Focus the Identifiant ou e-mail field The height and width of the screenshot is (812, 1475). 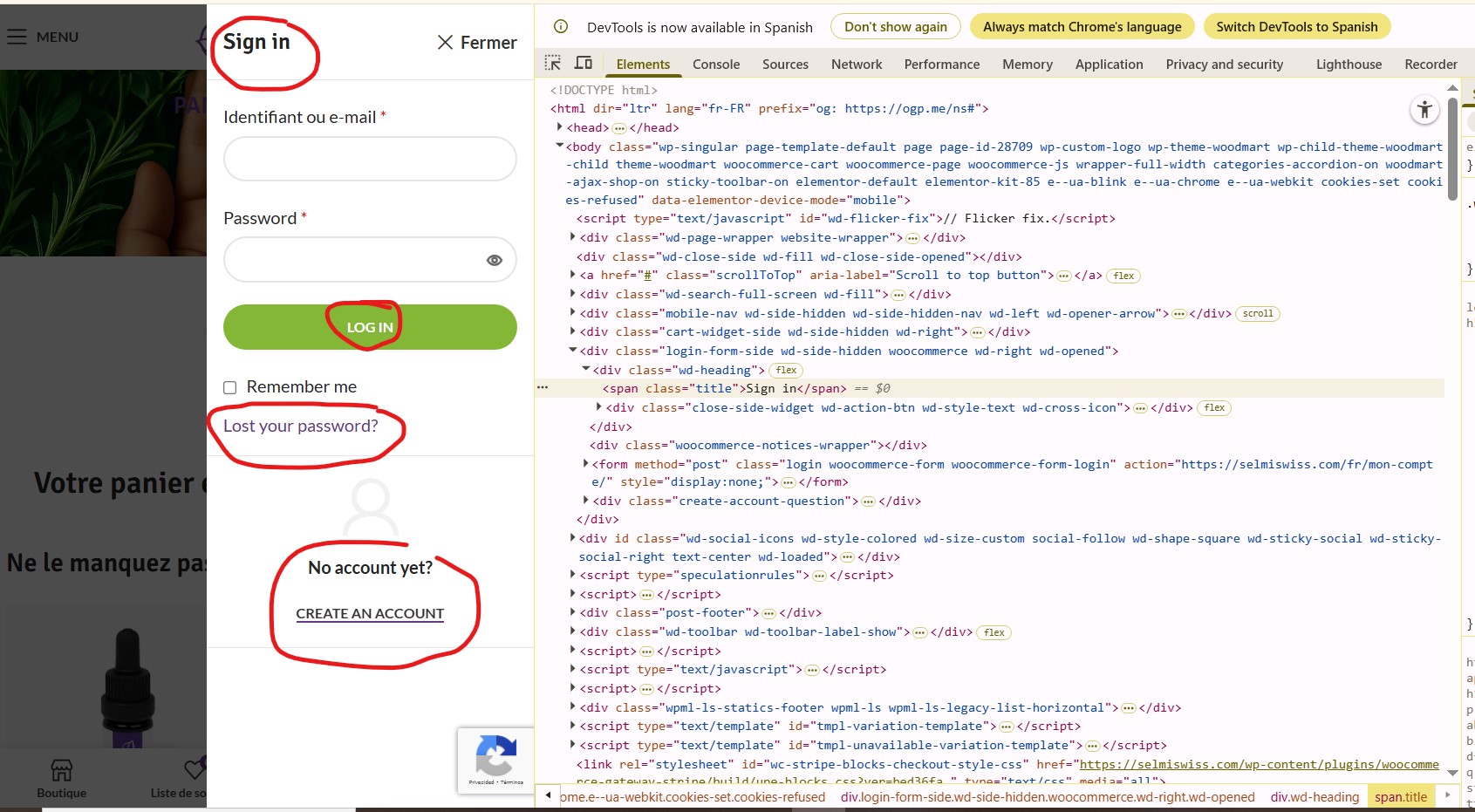pyautogui.click(x=370, y=159)
